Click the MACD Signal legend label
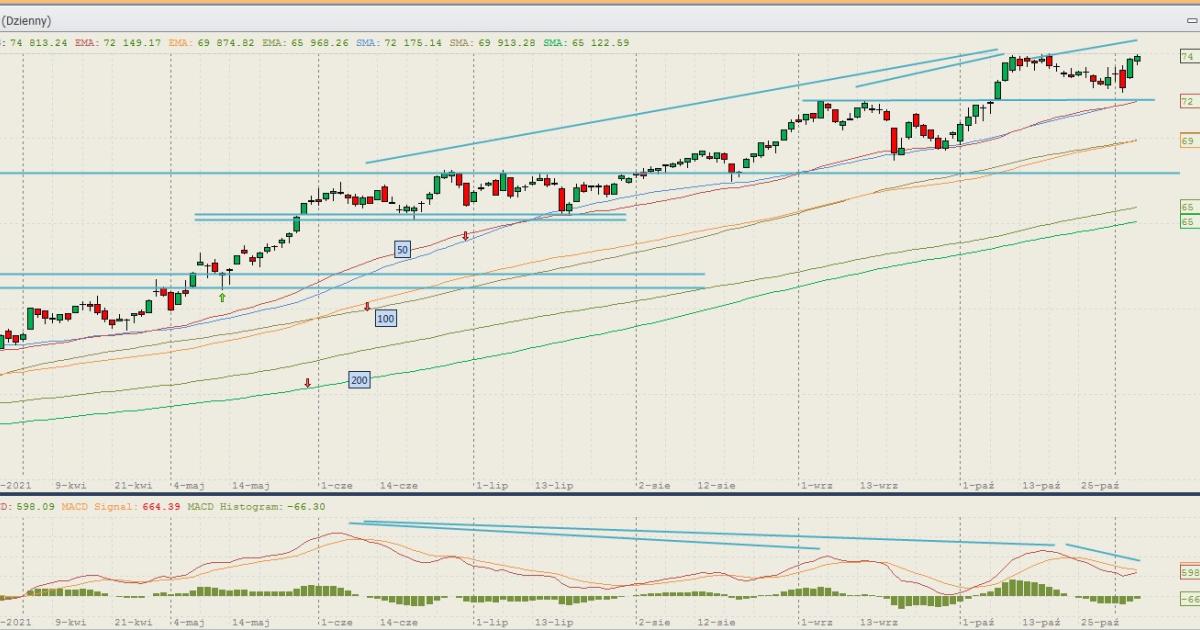This screenshot has width=1200, height=630. [98, 507]
